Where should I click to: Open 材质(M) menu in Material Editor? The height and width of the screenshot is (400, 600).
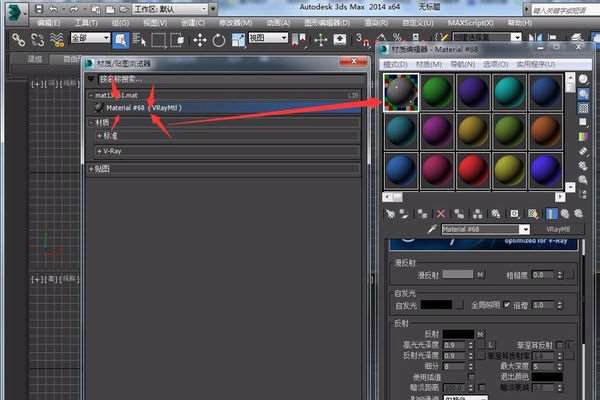point(429,64)
